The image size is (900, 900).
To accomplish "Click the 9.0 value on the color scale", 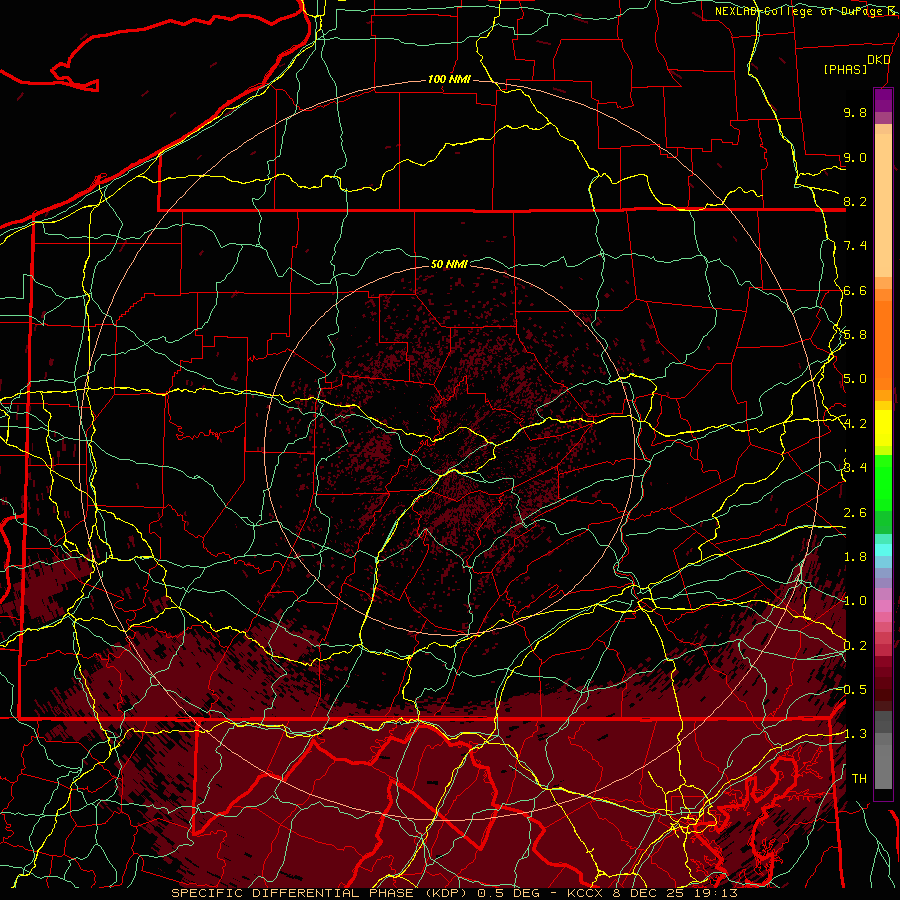I will click(855, 157).
